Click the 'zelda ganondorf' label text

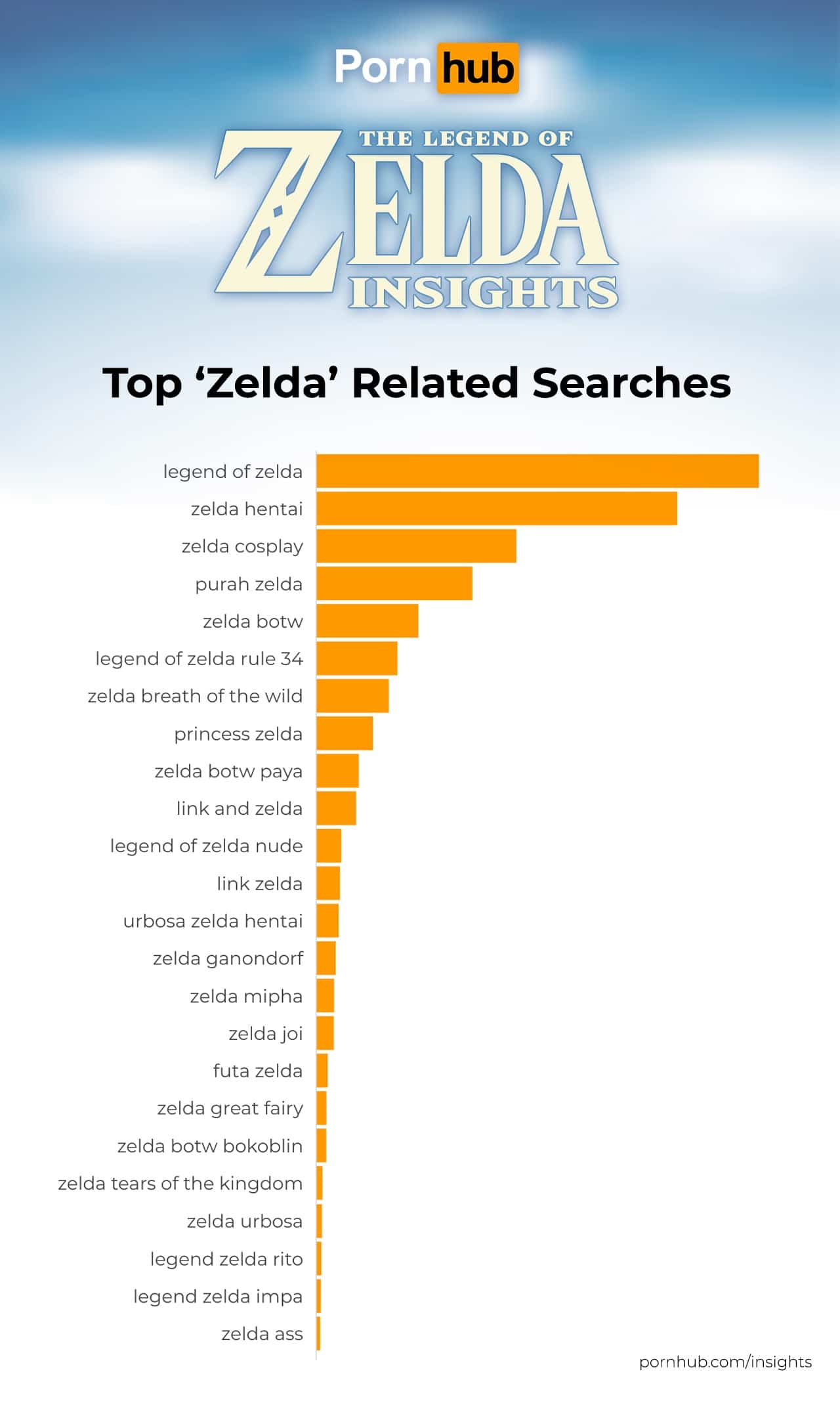click(x=228, y=959)
